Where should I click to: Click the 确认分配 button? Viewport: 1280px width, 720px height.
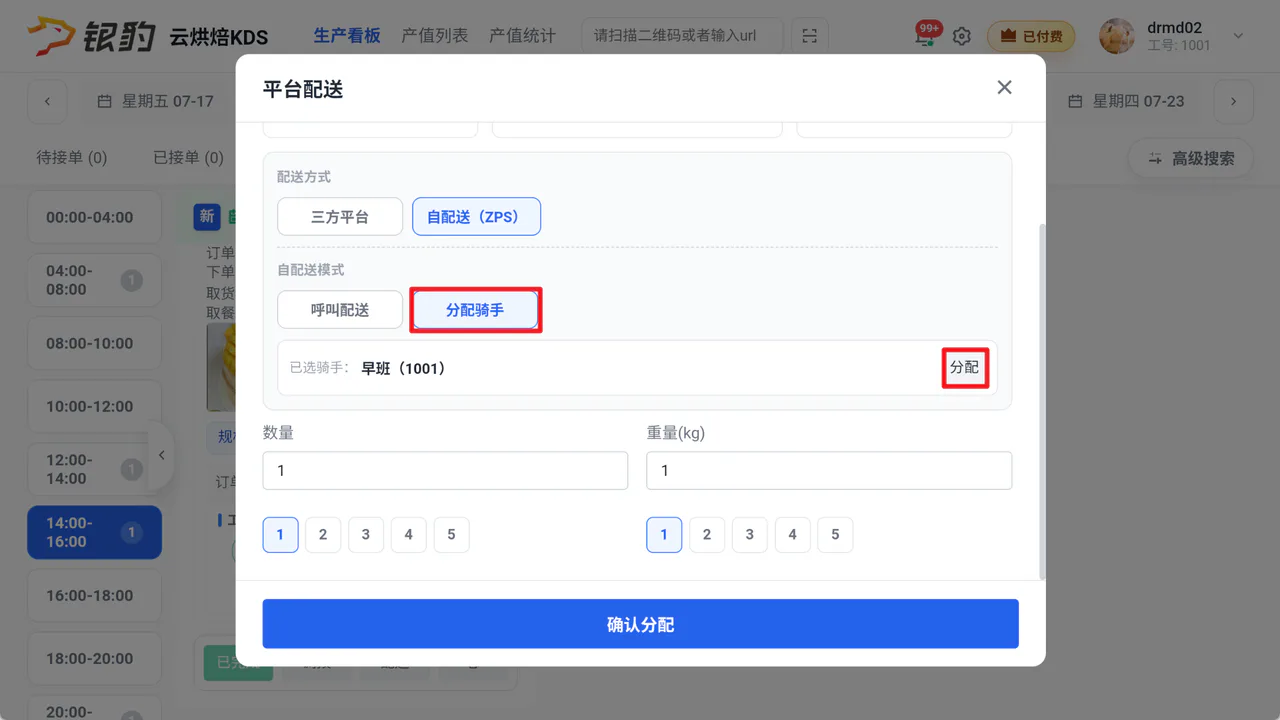click(640, 624)
